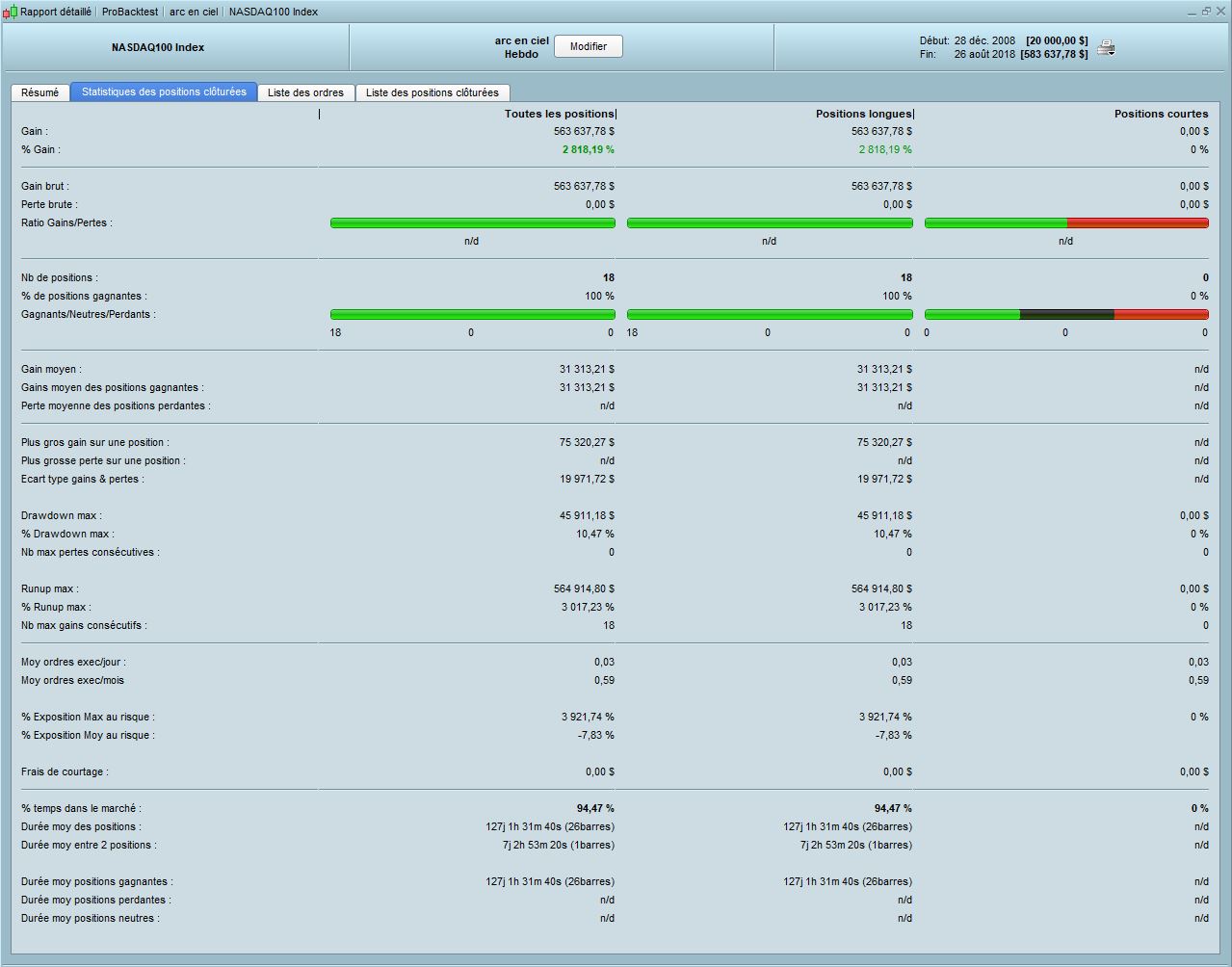The height and width of the screenshot is (967, 1232).
Task: Switch to the Résumé tab
Action: click(39, 92)
